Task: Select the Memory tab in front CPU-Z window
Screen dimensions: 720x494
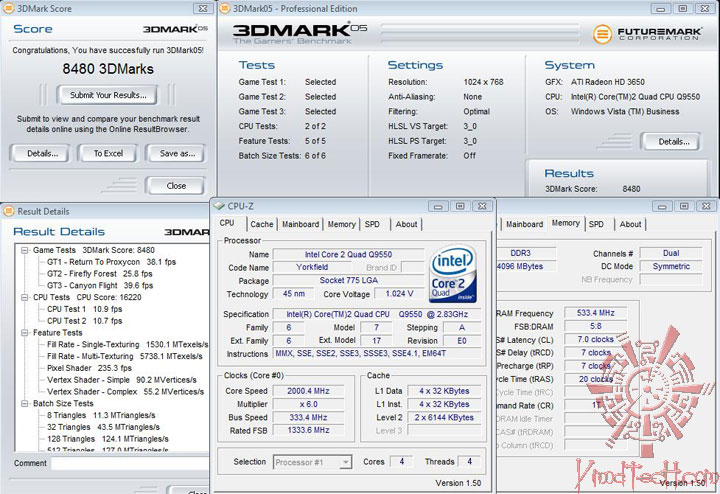Action: (341, 224)
